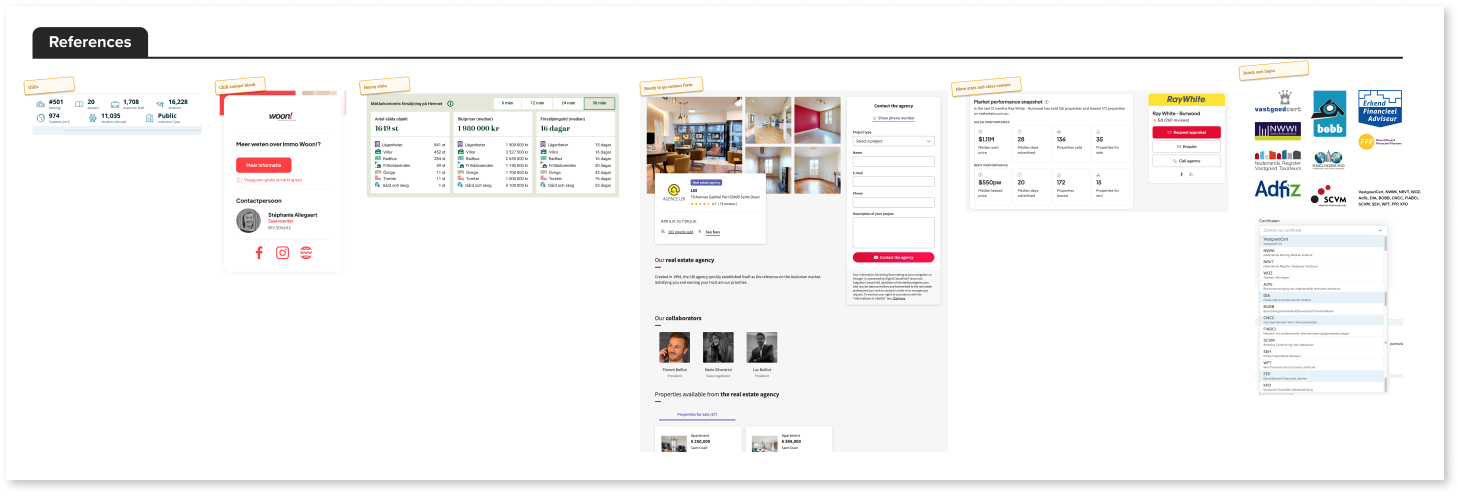Click the Instagram icon in the Woon contact card

(283, 253)
